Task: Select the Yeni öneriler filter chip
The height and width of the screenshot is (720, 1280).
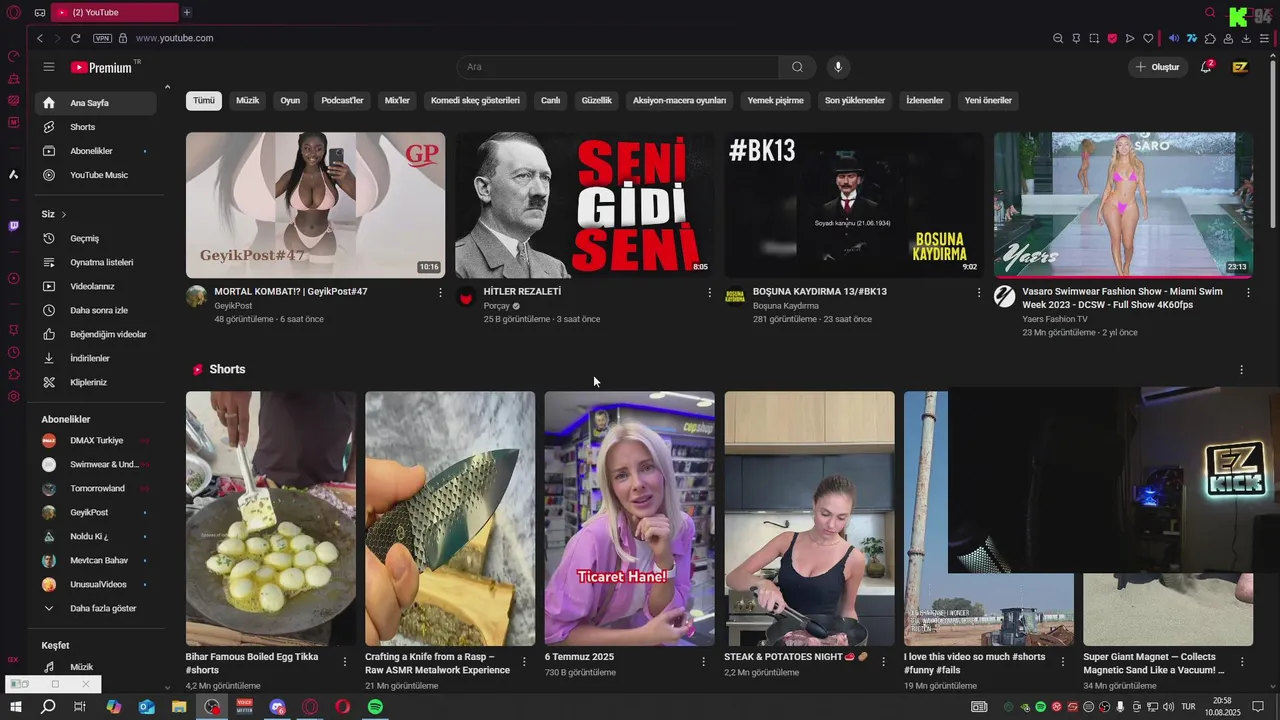Action: coord(988,101)
